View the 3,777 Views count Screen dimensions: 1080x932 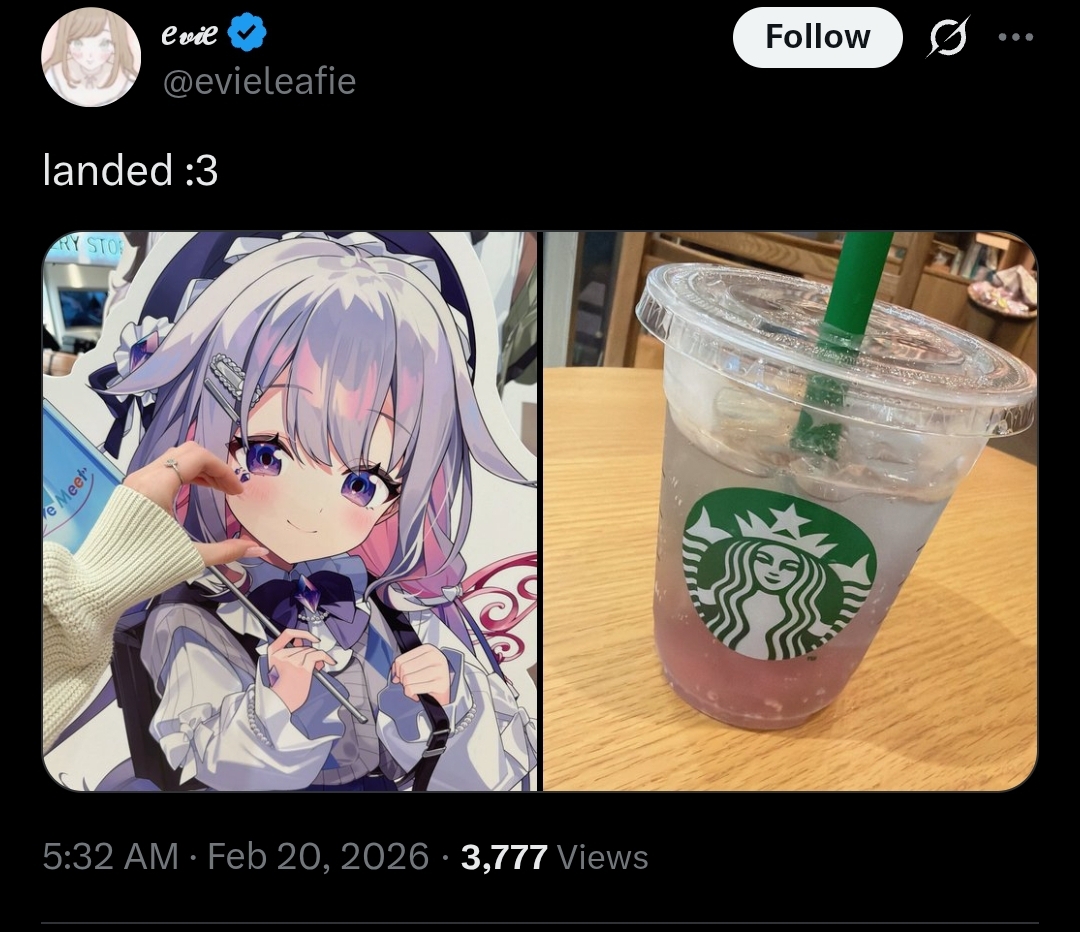coord(554,858)
